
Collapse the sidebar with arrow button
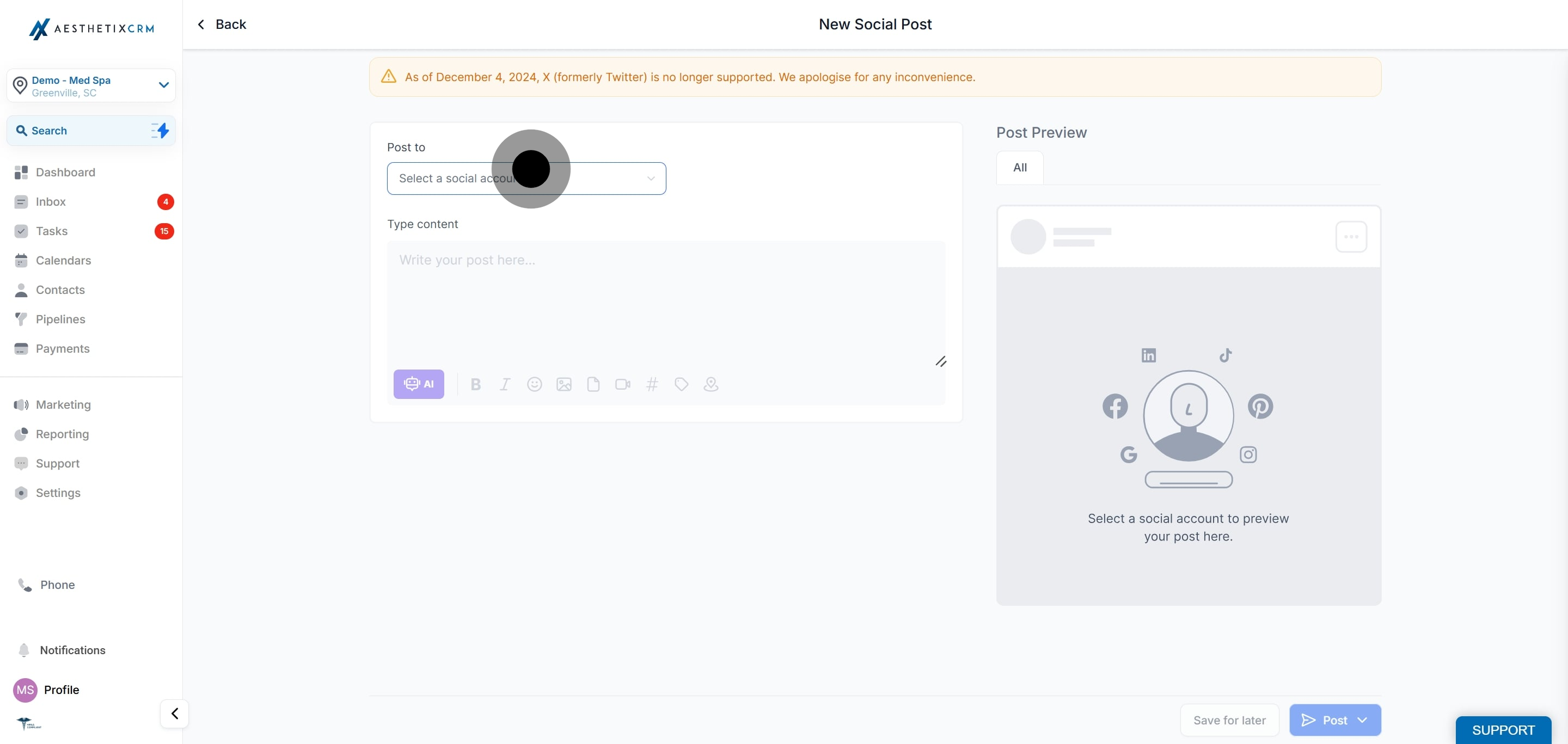pos(174,713)
